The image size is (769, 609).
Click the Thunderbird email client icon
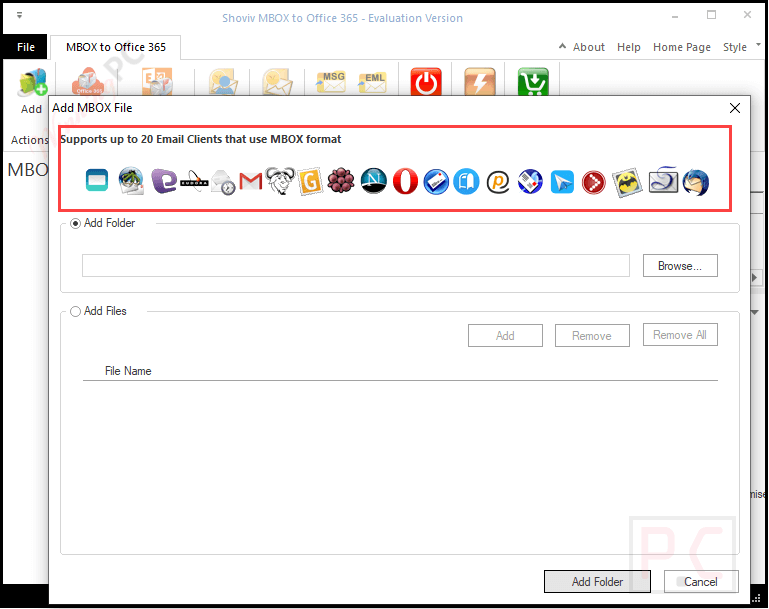click(695, 182)
